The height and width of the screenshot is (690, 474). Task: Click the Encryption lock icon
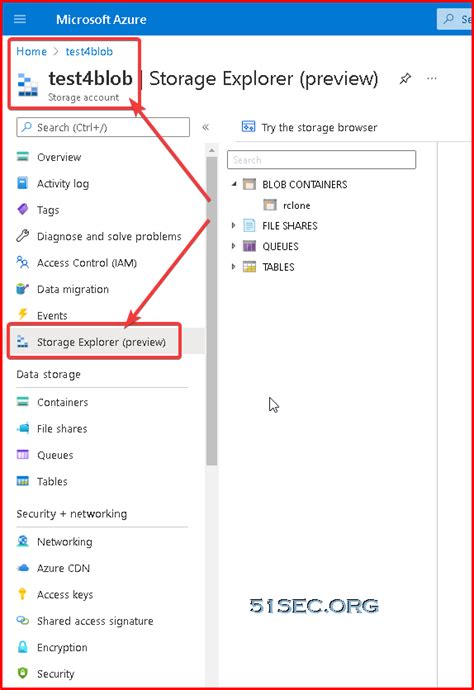[22, 646]
